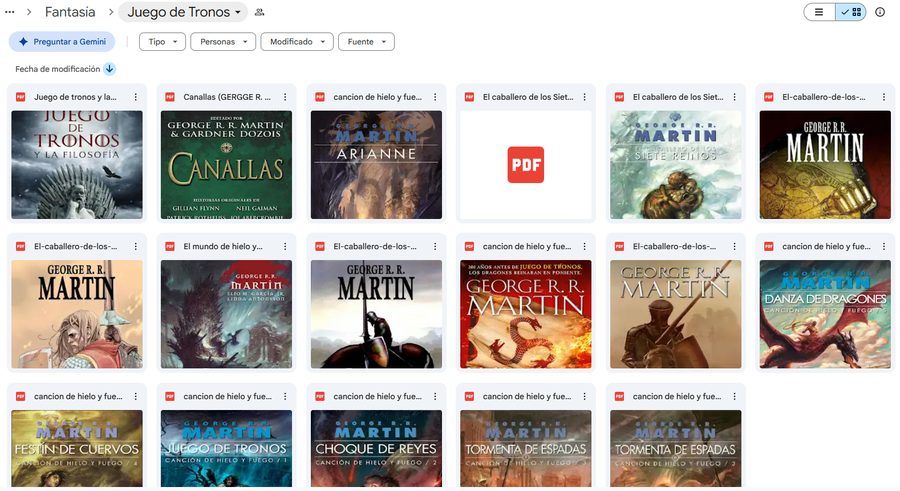Open more actions for the file without preview
This screenshot has height=491, width=900.
[585, 97]
